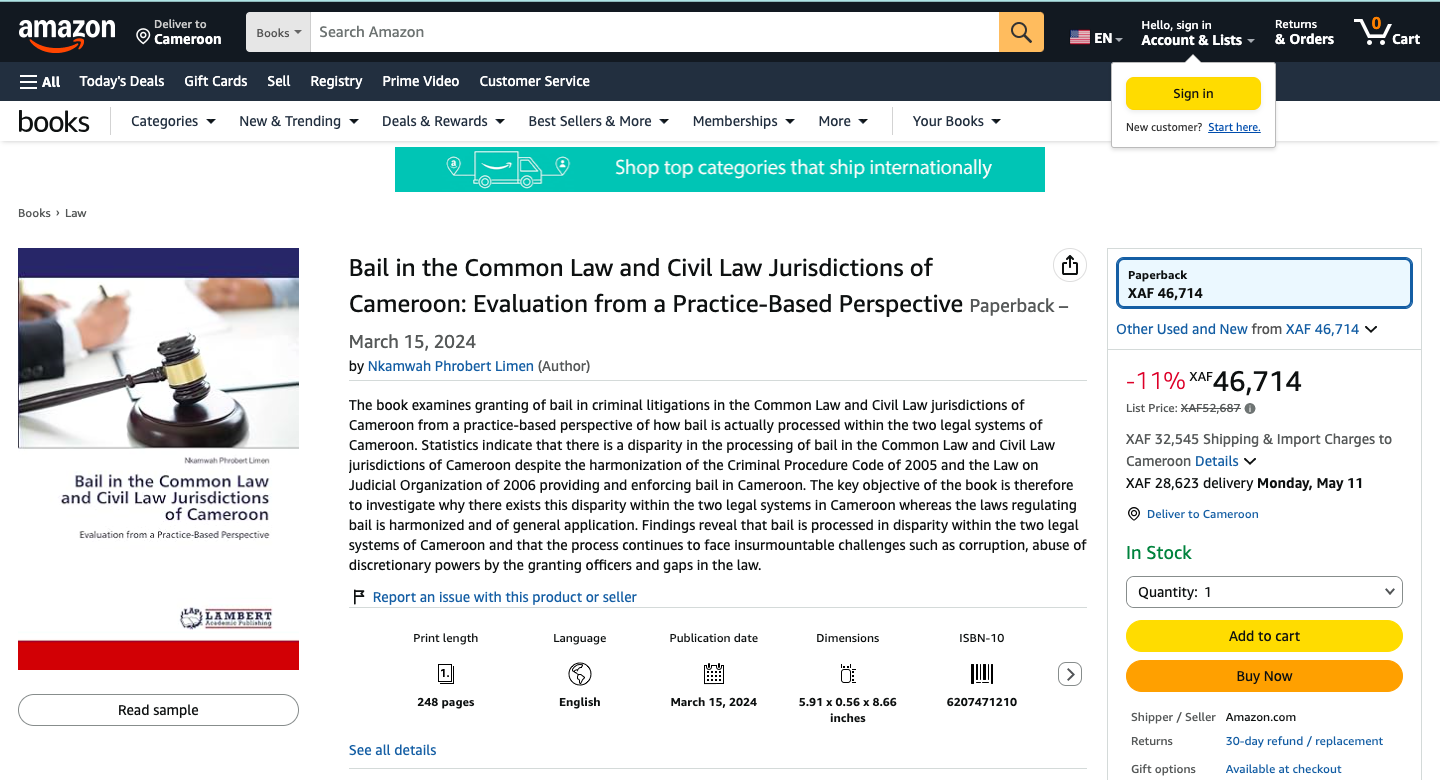Viewport: 1440px width, 780px height.
Task: Select the Paperback format option
Action: (1263, 283)
